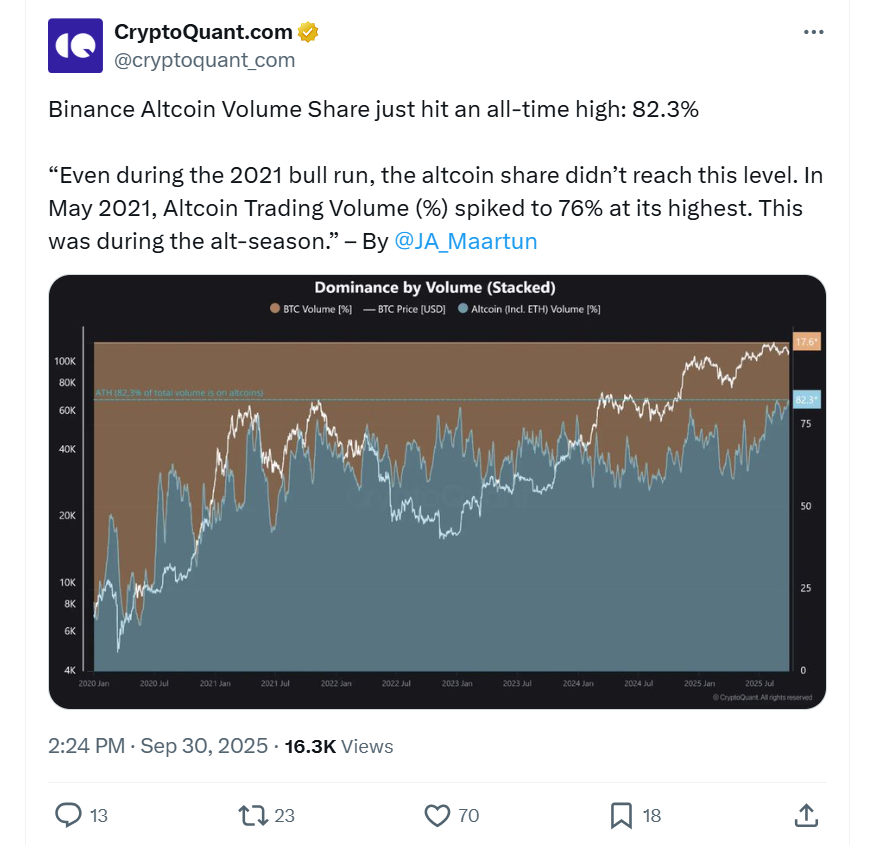Like the post with the heart icon
The image size is (876, 845).
(437, 816)
